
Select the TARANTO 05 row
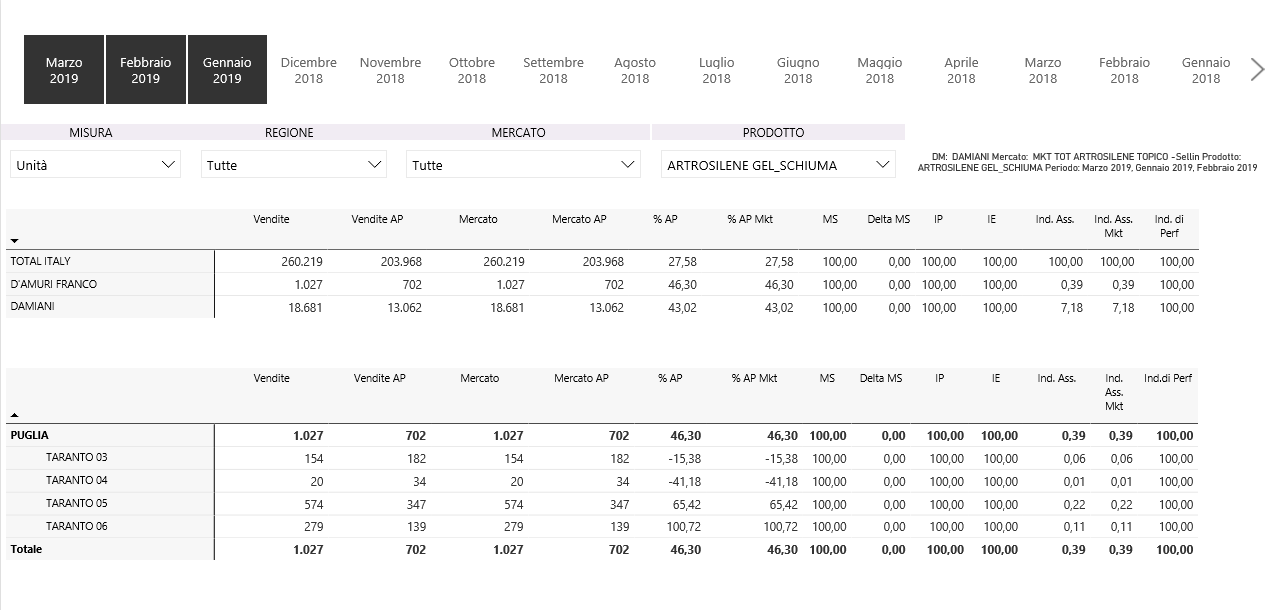[76, 503]
